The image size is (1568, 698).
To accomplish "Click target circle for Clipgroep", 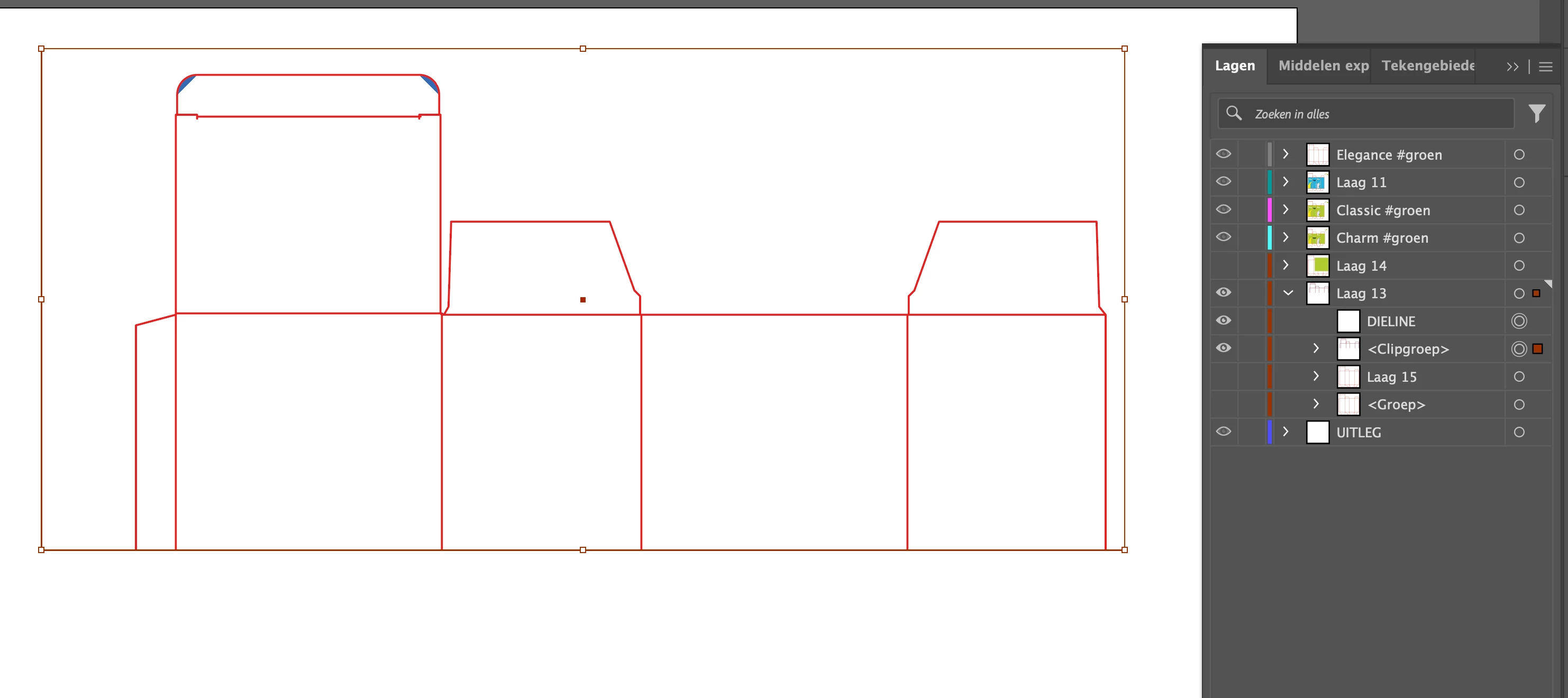I will coord(1519,348).
